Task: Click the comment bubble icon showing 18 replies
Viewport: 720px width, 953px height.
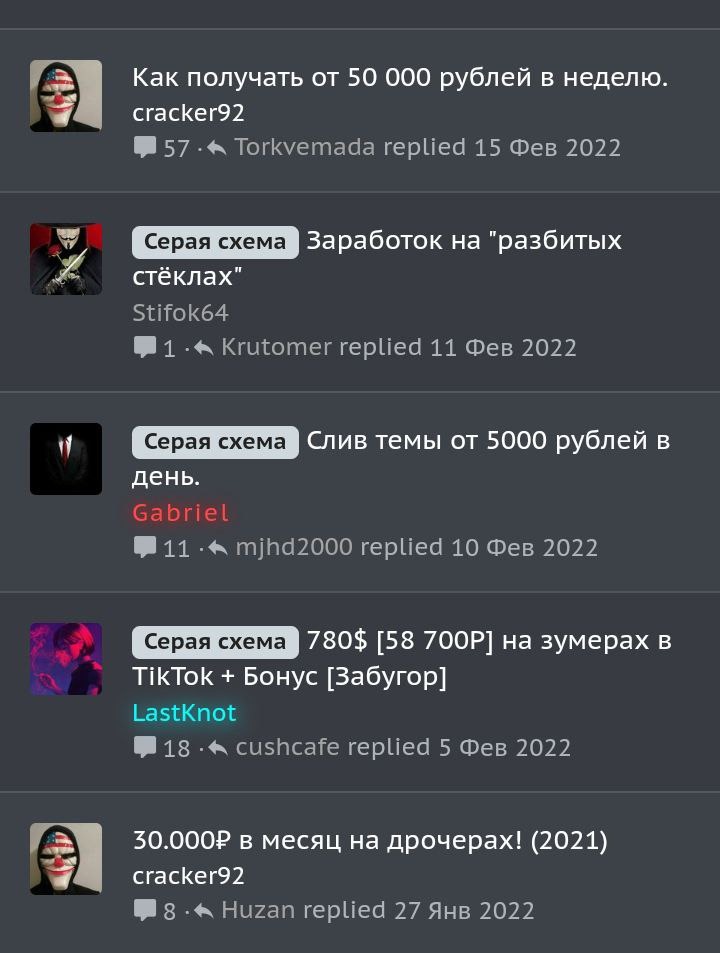Action: [145, 748]
